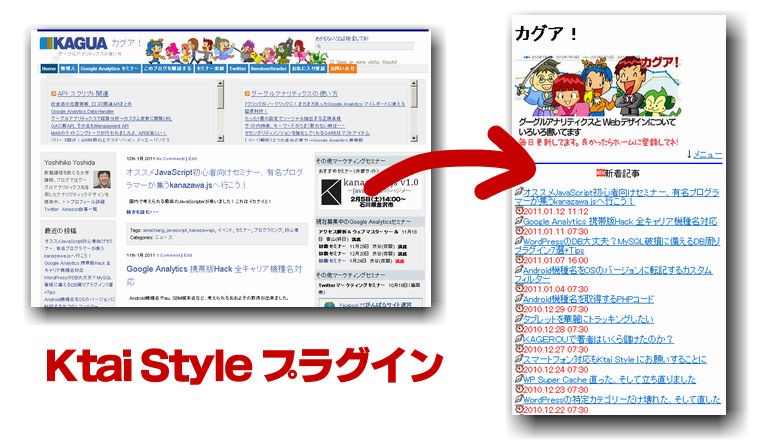
Task: Click Edit link beside No Comments
Action: [193, 159]
